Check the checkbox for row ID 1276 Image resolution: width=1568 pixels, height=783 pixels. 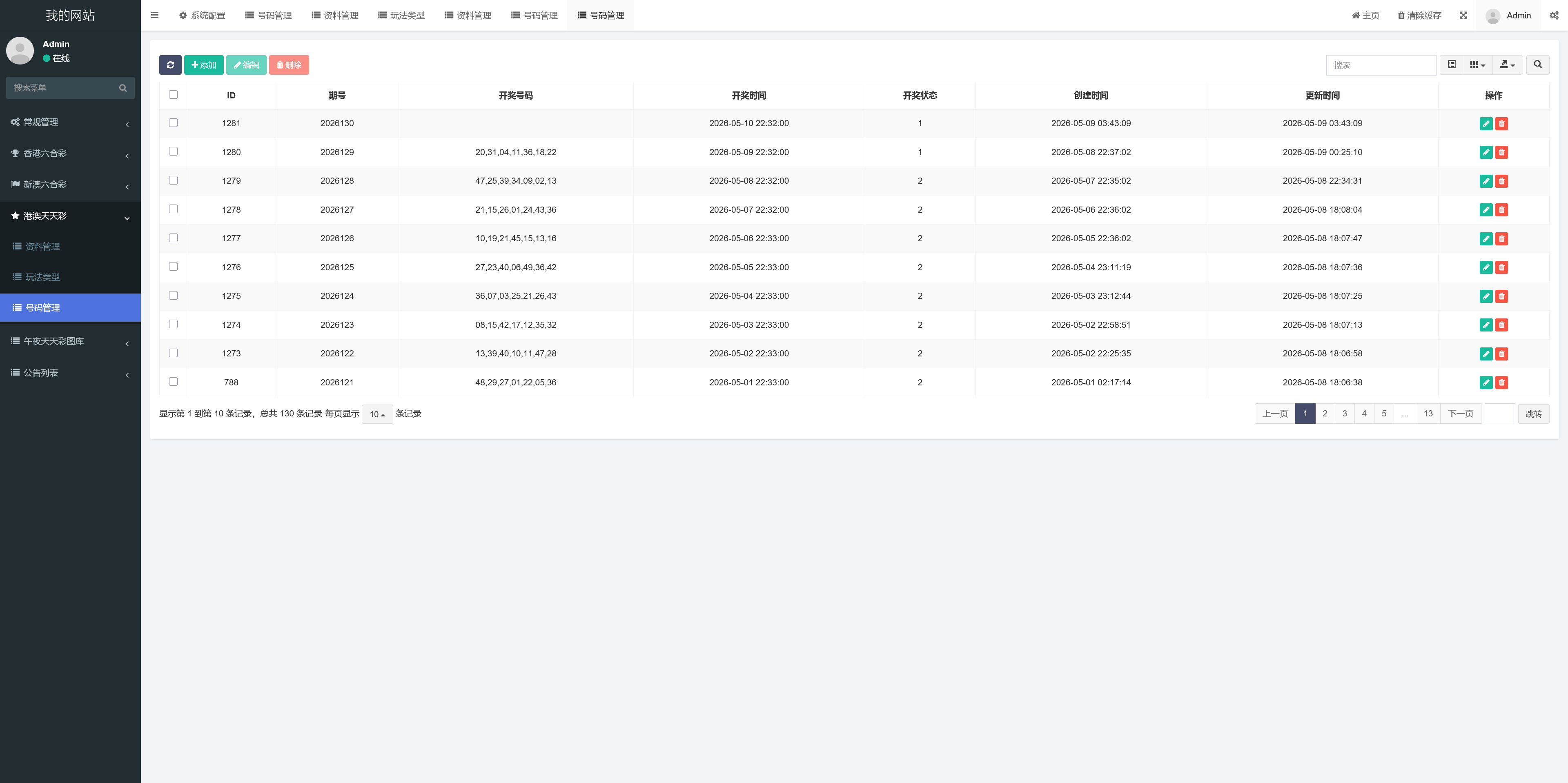[x=174, y=267]
